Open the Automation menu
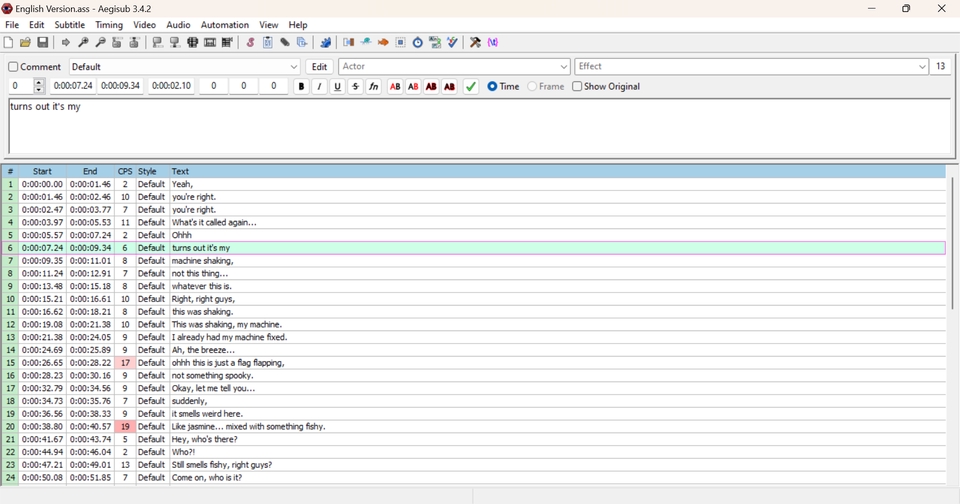 coord(224,25)
